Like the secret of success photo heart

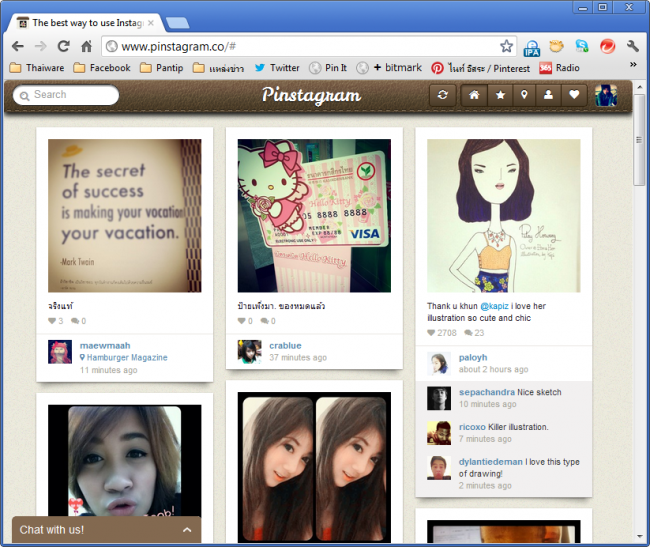pyautogui.click(x=52, y=321)
